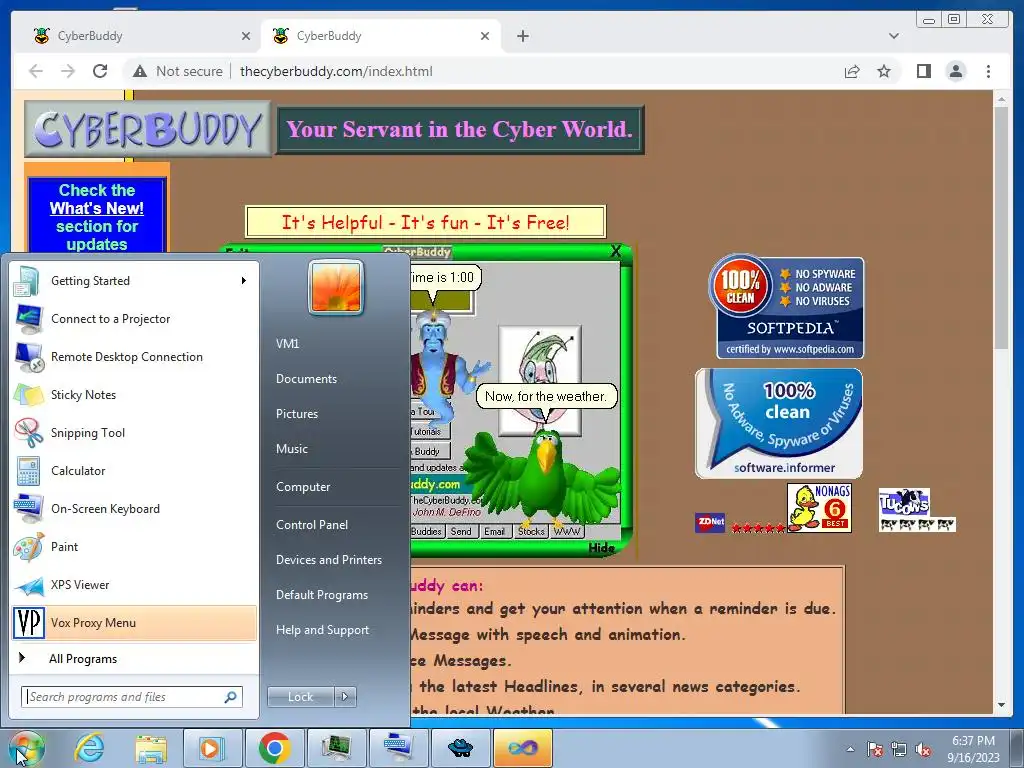Image resolution: width=1024 pixels, height=768 pixels.
Task: Click the CyberBuddy logo banner
Action: (148, 129)
